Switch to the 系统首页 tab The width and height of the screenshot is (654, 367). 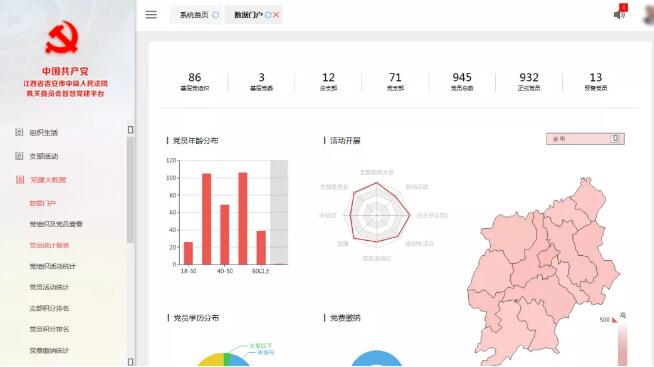pyautogui.click(x=194, y=15)
